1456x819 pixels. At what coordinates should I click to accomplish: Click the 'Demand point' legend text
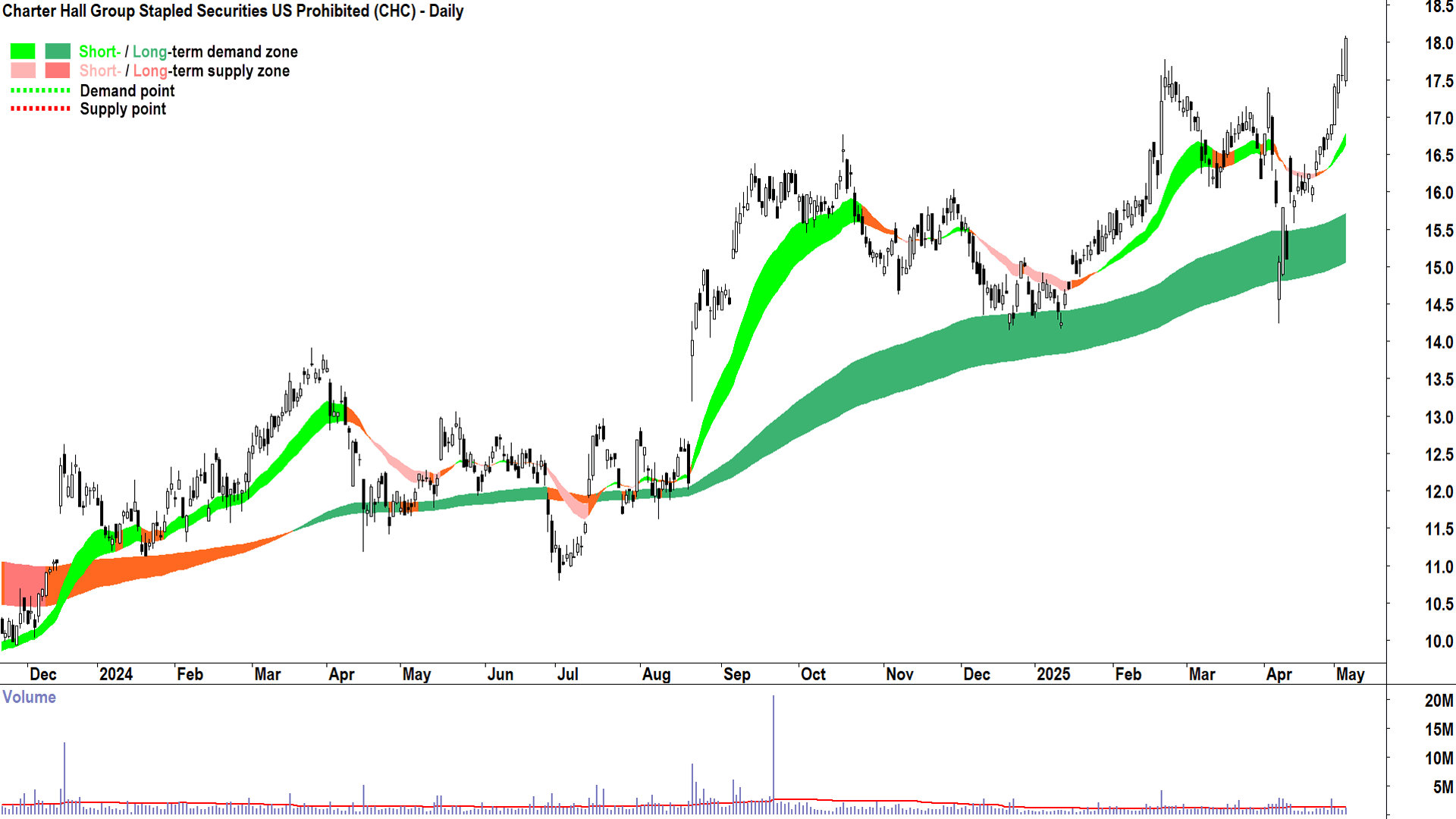tap(127, 91)
